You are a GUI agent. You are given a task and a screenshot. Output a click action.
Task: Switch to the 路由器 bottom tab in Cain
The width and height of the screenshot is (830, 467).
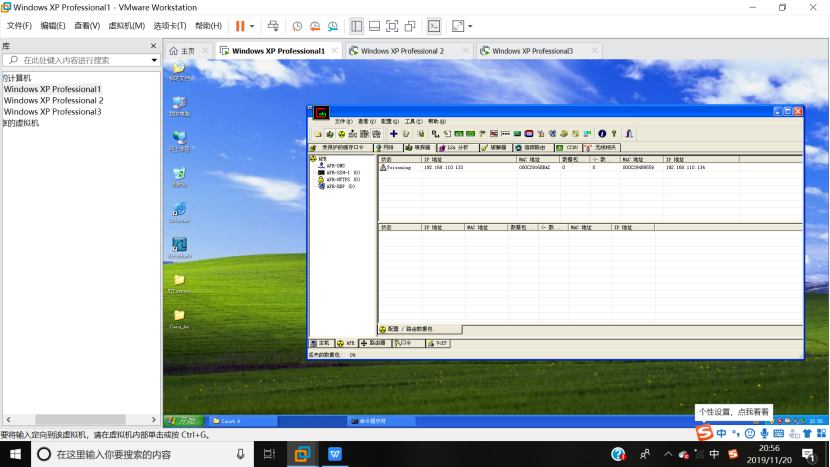375,344
